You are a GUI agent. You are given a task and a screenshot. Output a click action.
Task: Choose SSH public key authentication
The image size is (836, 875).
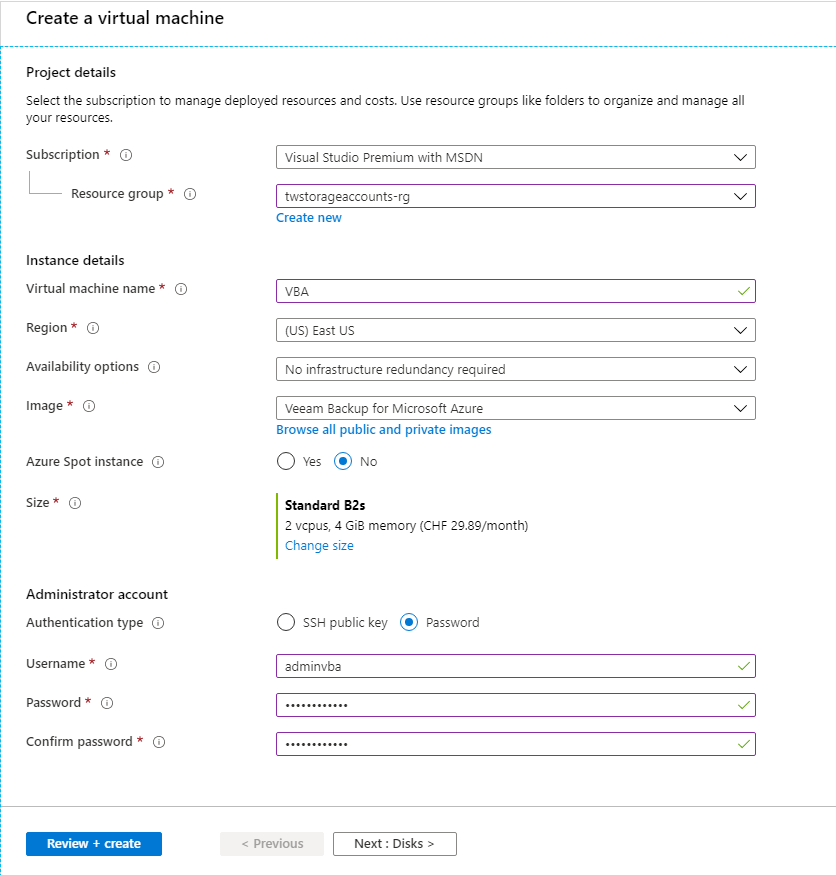click(286, 623)
